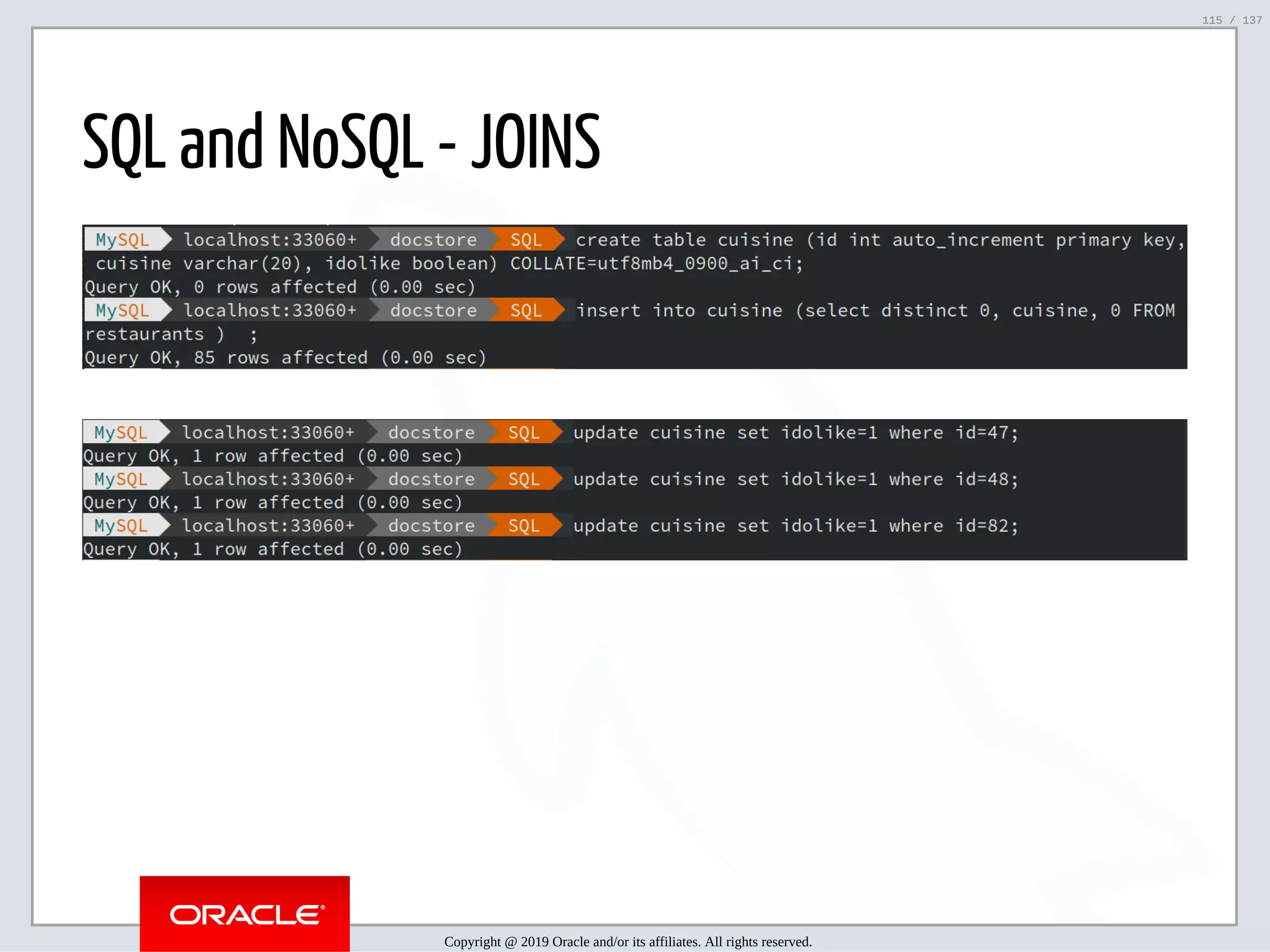
Task: Click 'docstore' on the id=47 update line
Action: click(x=432, y=433)
